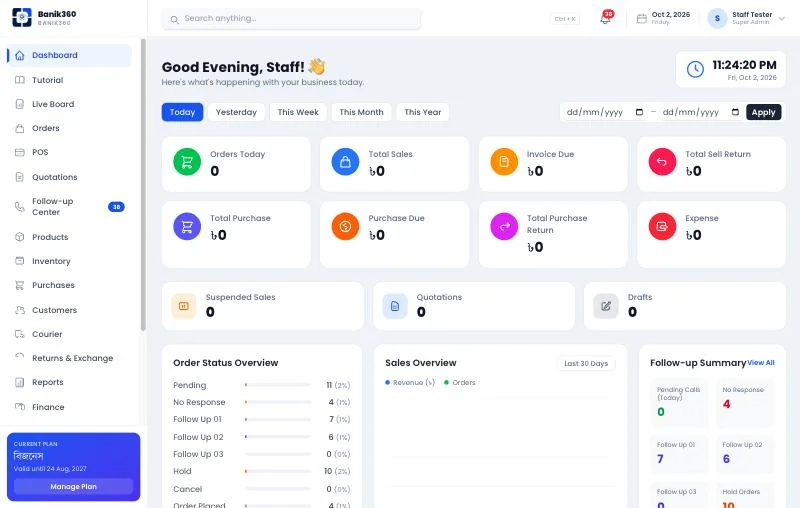The image size is (800, 508).
Task: Click the Apply date range button
Action: tap(763, 112)
